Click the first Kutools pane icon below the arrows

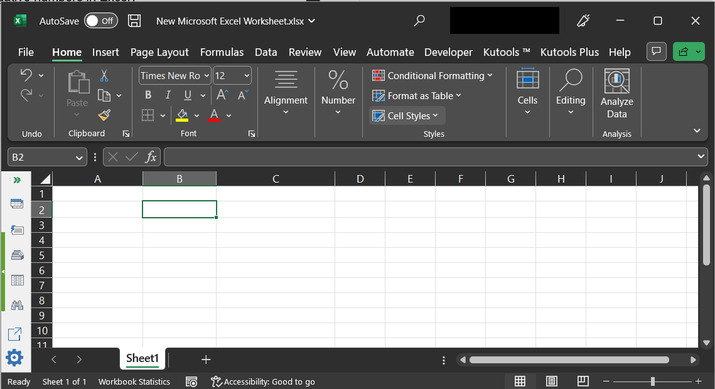(17, 203)
